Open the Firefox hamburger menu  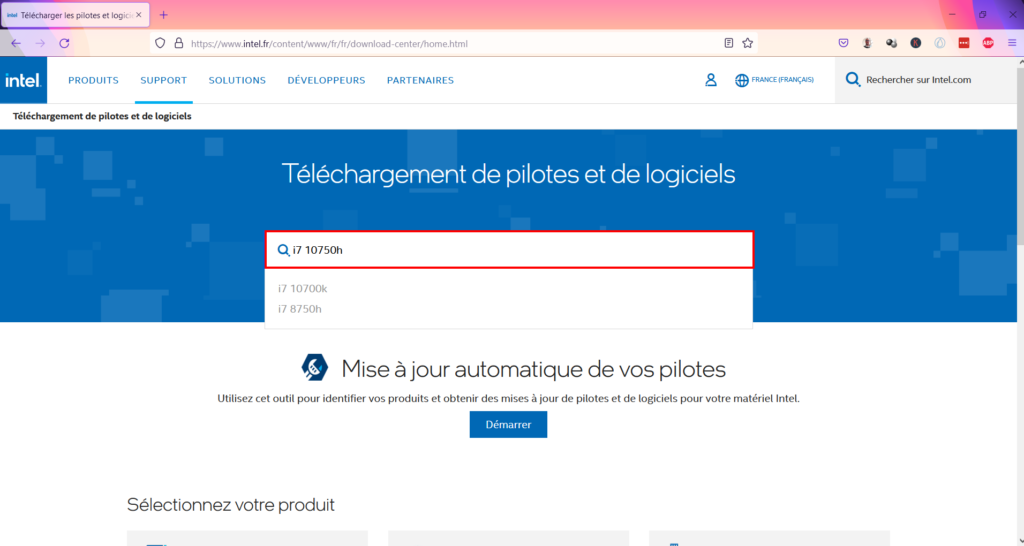1012,43
